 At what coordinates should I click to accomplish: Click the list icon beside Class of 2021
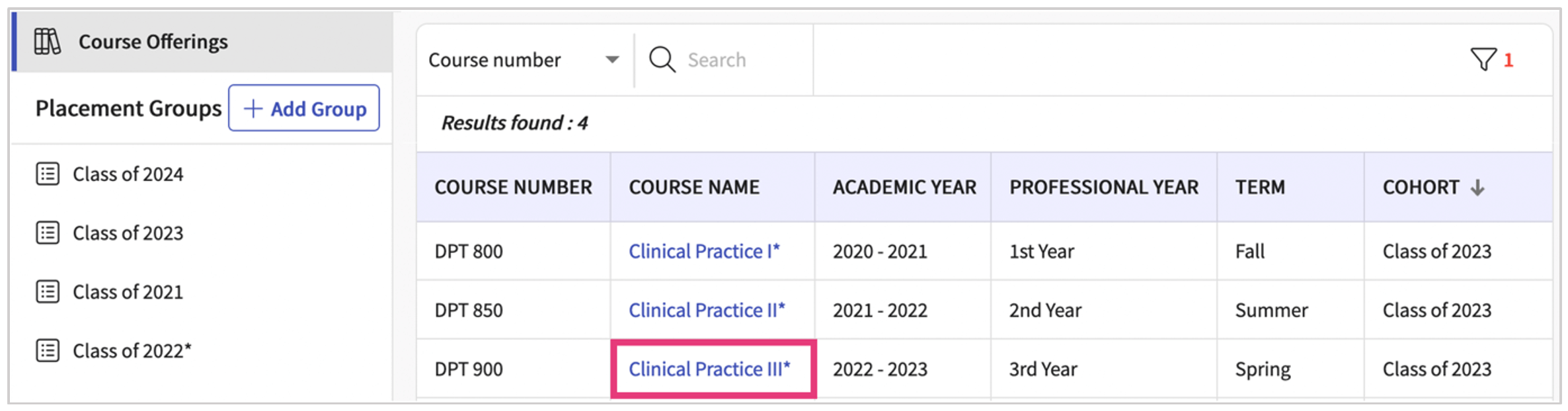coord(48,291)
